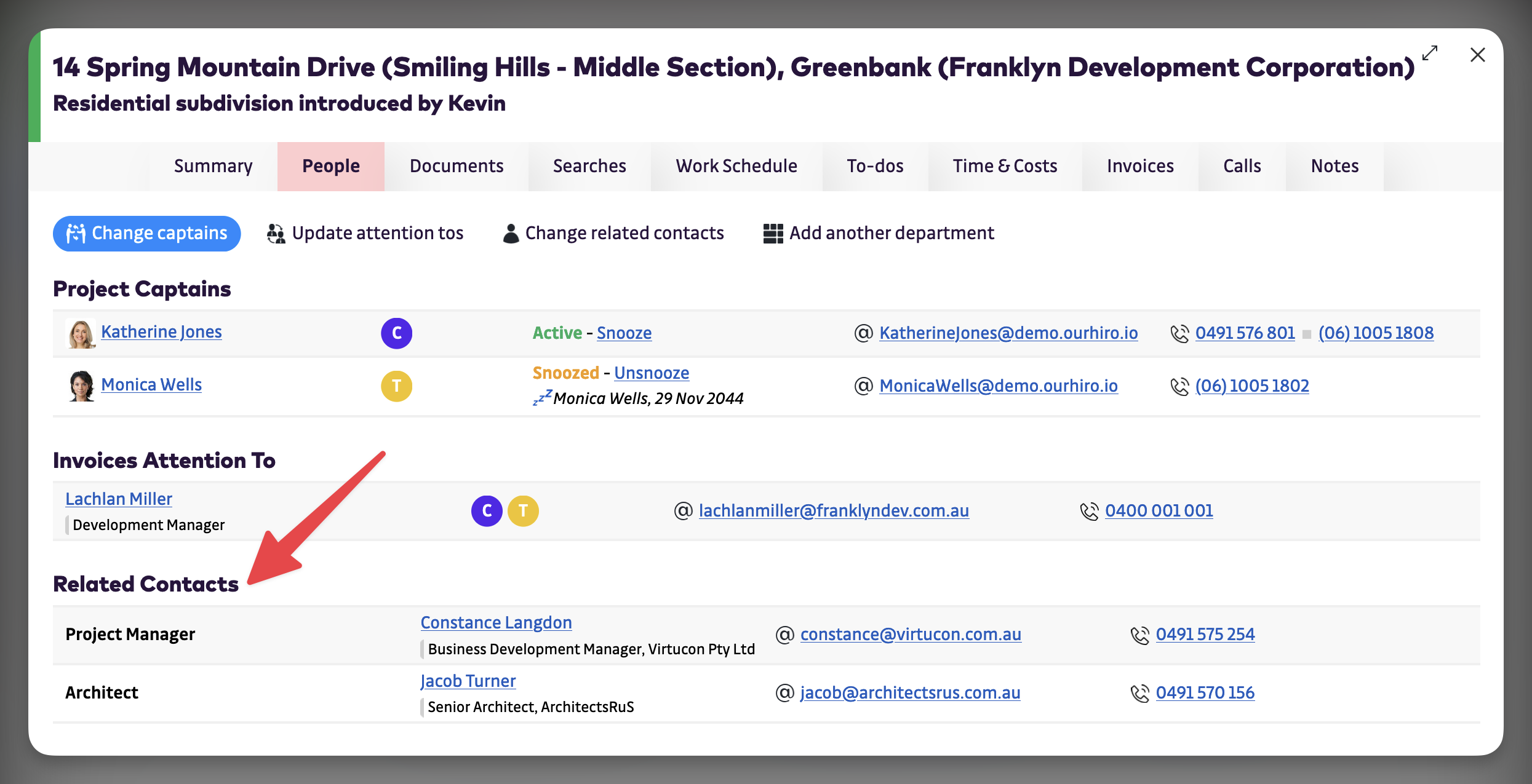Click the purple C badge in Lachlan Miller's row
This screenshot has height=784, width=1532.
[487, 511]
